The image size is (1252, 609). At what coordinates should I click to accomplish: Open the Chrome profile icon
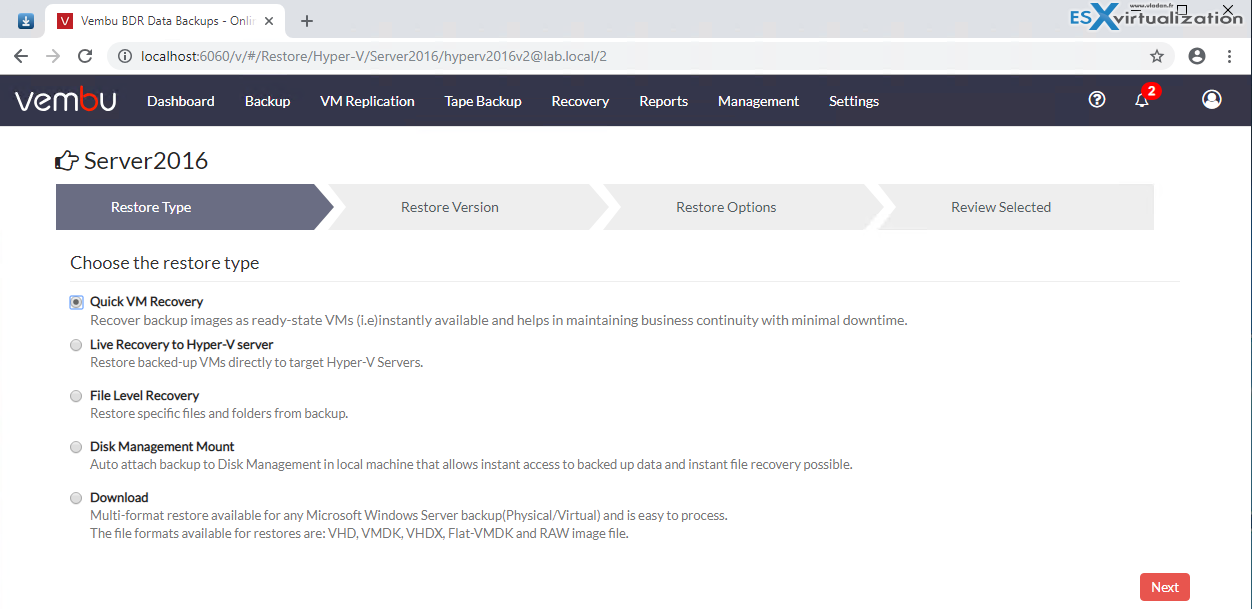1197,56
